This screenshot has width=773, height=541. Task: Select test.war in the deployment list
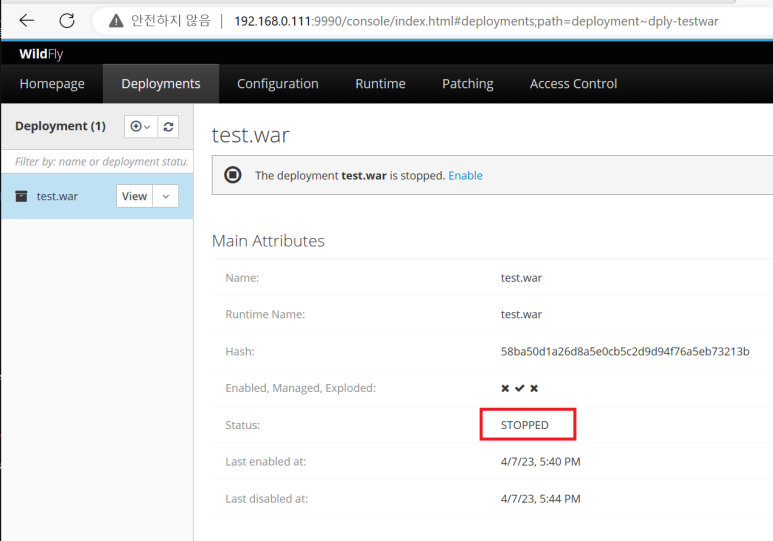point(57,196)
